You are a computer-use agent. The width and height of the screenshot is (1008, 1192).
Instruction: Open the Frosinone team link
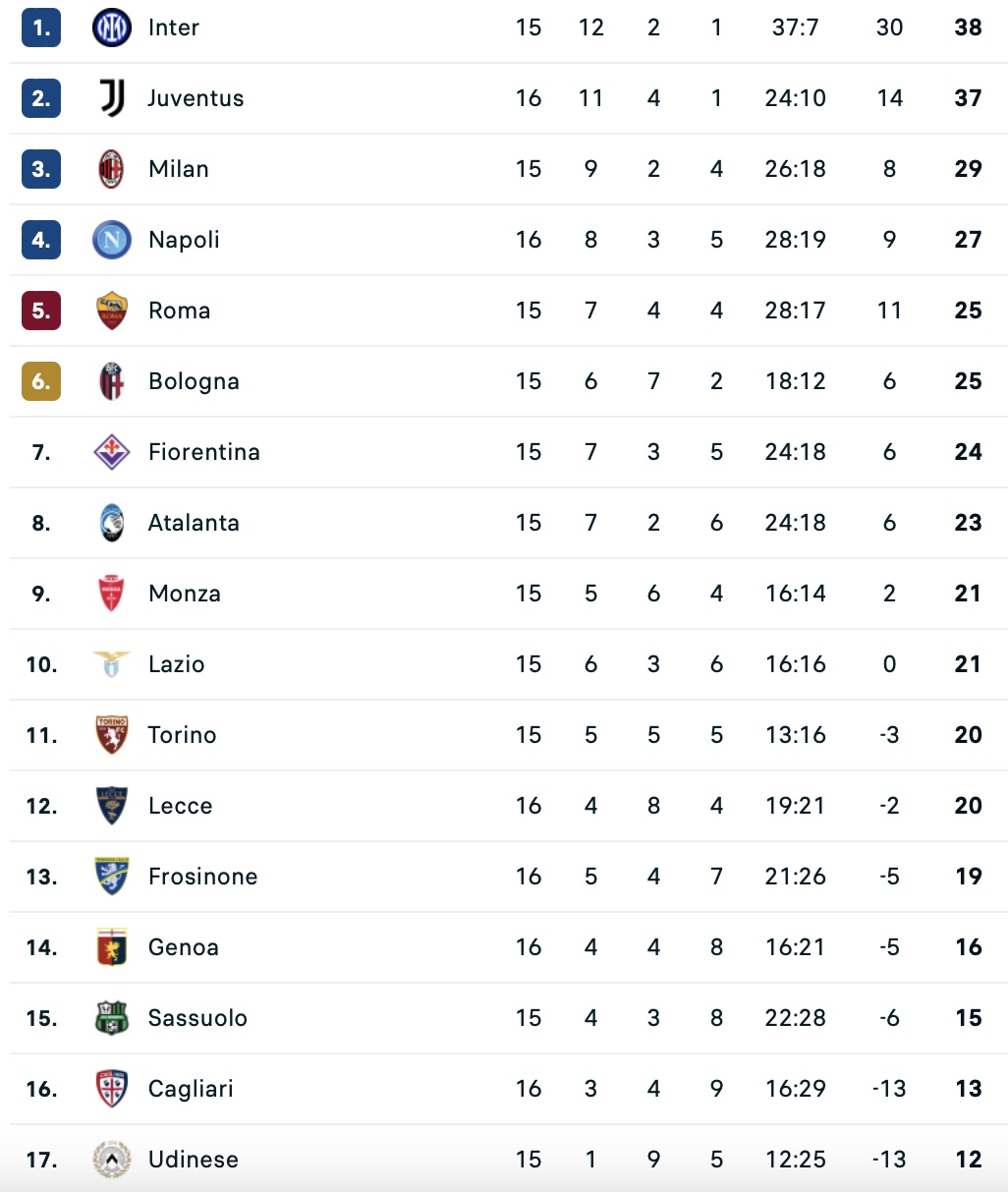202,877
